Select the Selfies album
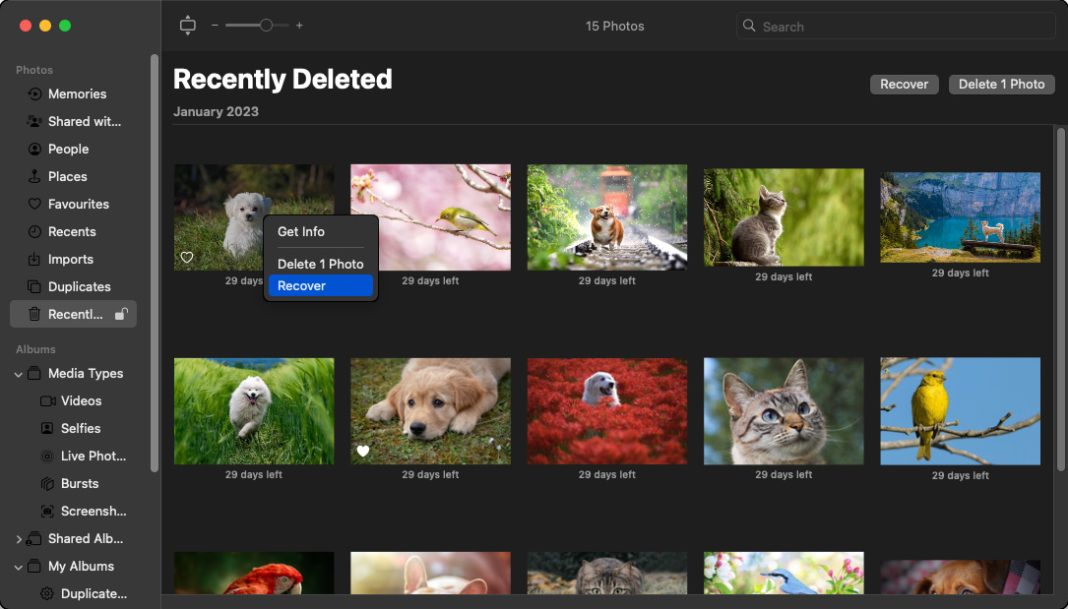The image size is (1068, 609). tap(81, 428)
